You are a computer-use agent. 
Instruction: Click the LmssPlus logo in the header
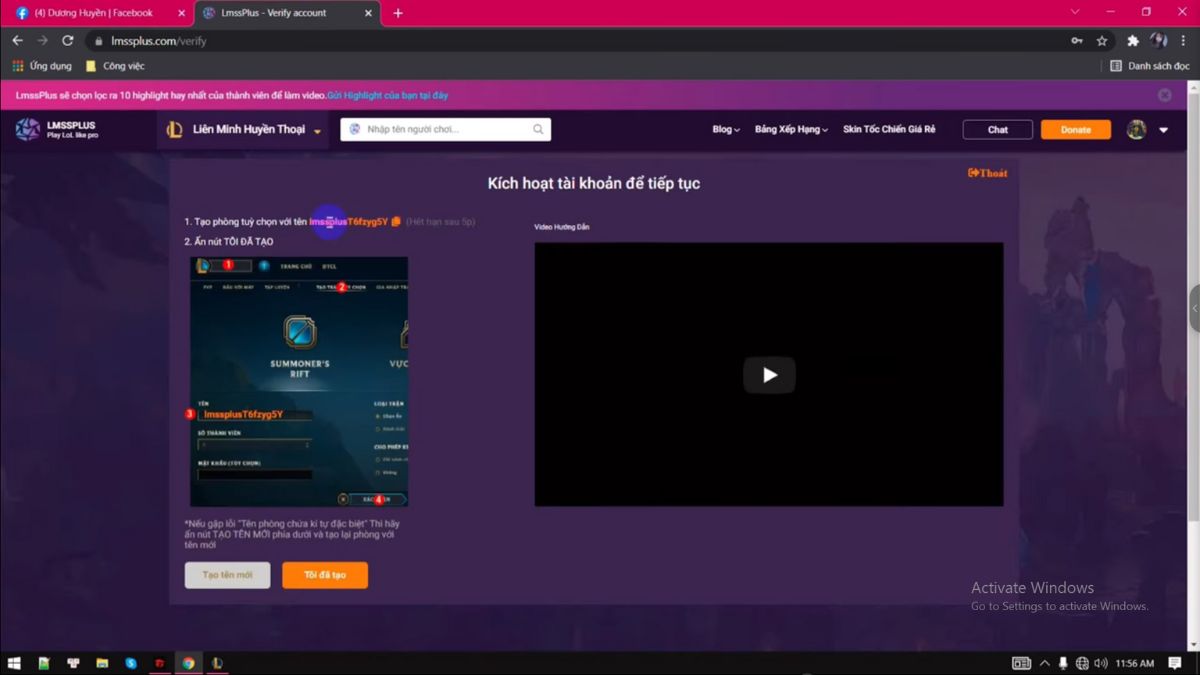pyautogui.click(x=56, y=130)
